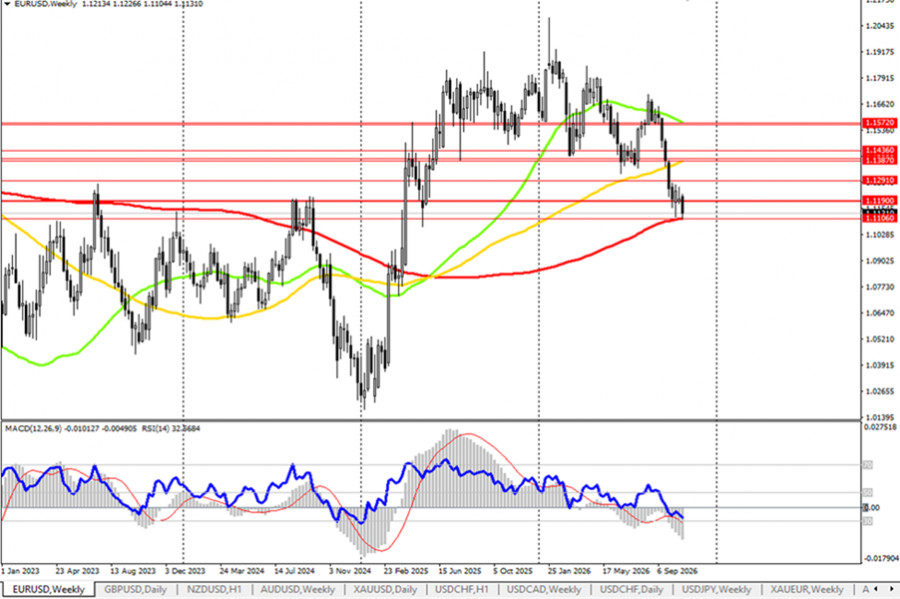
Task: Click the 1.20435 price scale value
Action: pyautogui.click(x=879, y=26)
